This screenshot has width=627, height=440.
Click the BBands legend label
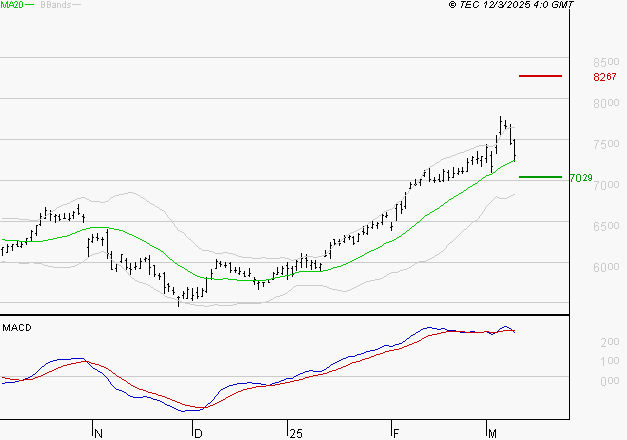tap(56, 5)
